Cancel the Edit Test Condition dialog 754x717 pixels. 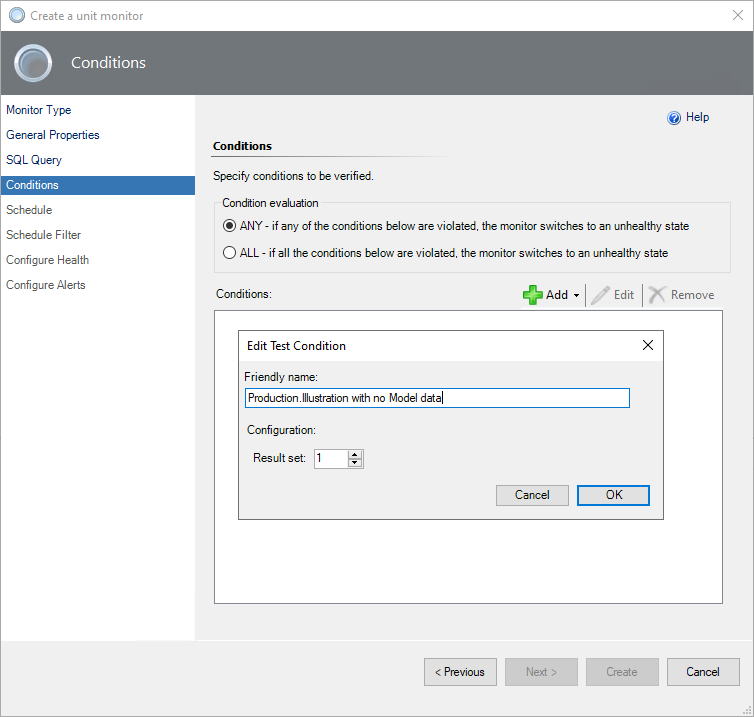coord(532,495)
